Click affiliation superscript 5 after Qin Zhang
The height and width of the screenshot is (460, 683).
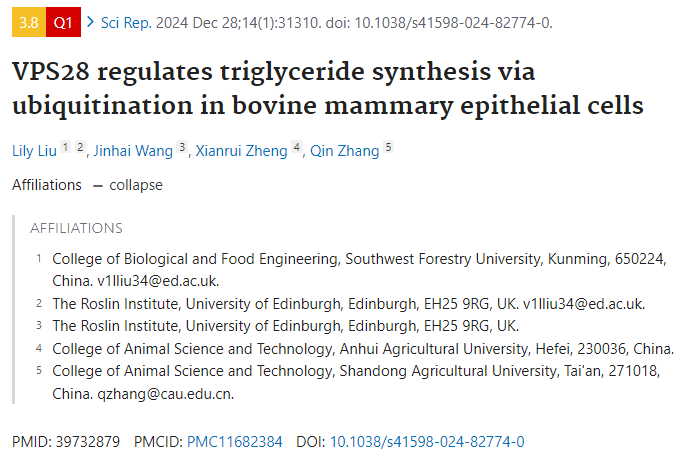point(389,147)
